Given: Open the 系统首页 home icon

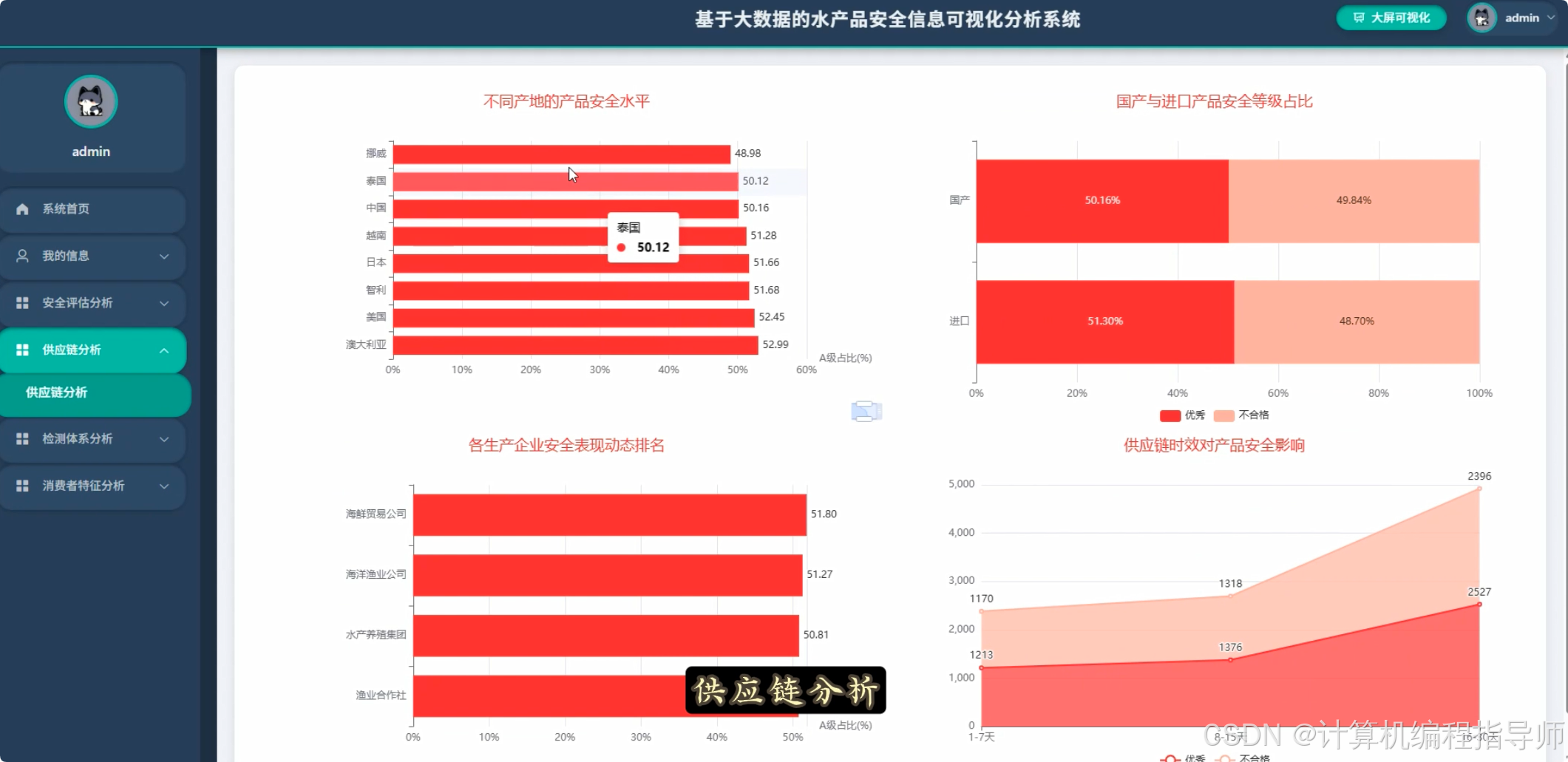Looking at the screenshot, I should tap(22, 209).
